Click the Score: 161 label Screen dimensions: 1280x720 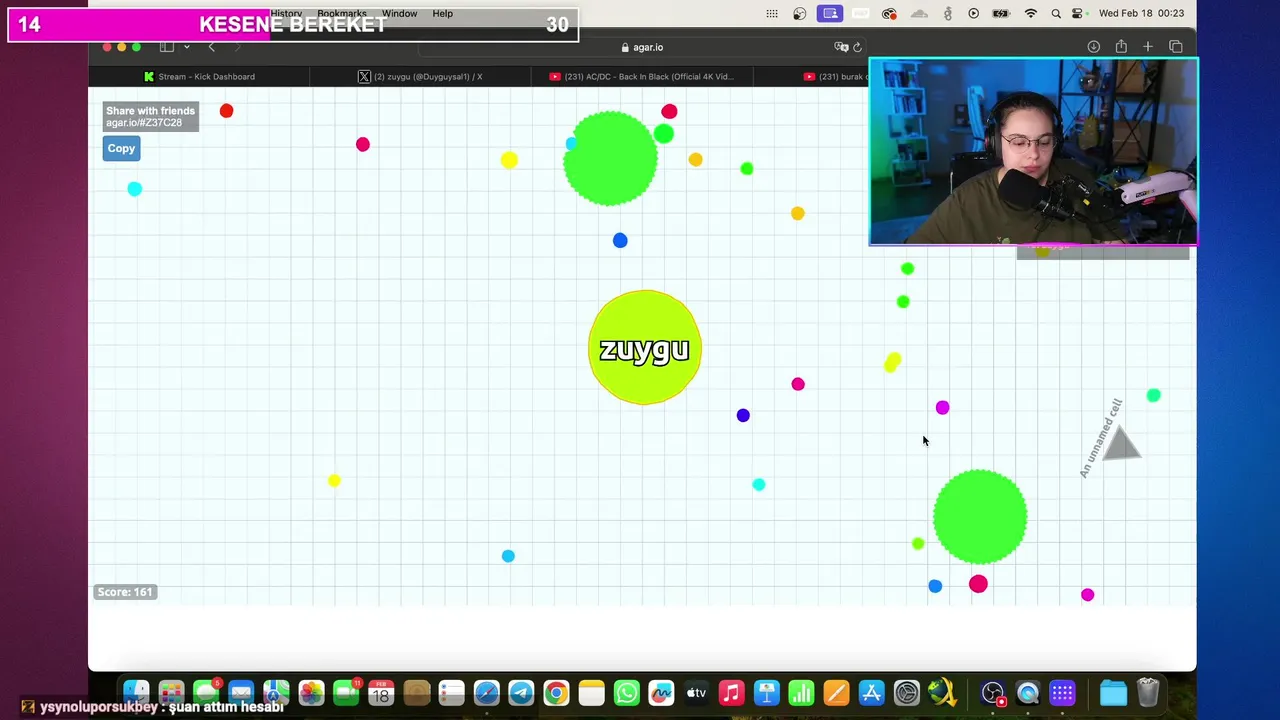[x=125, y=592]
